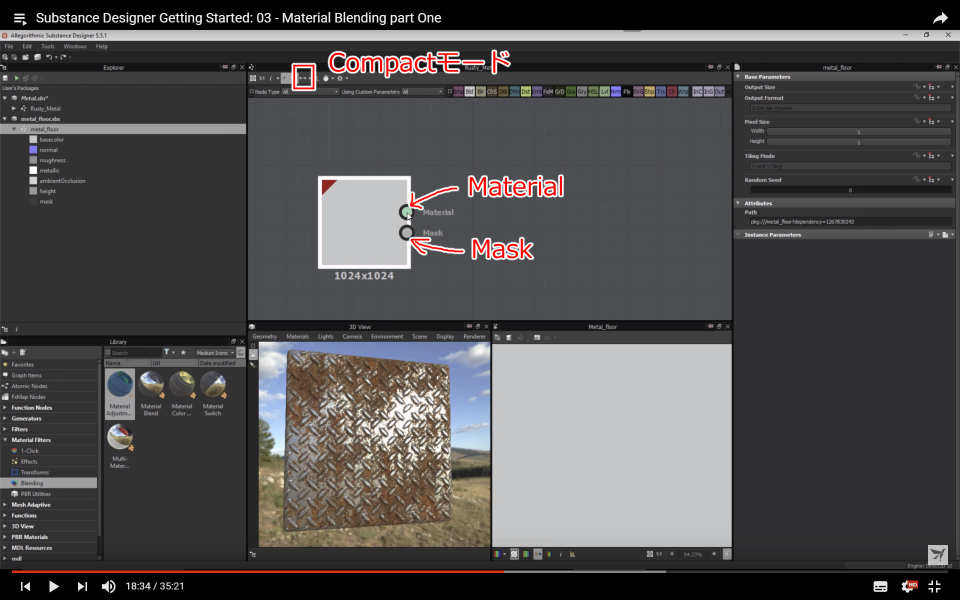Click the library favorites star filter

pos(183,353)
